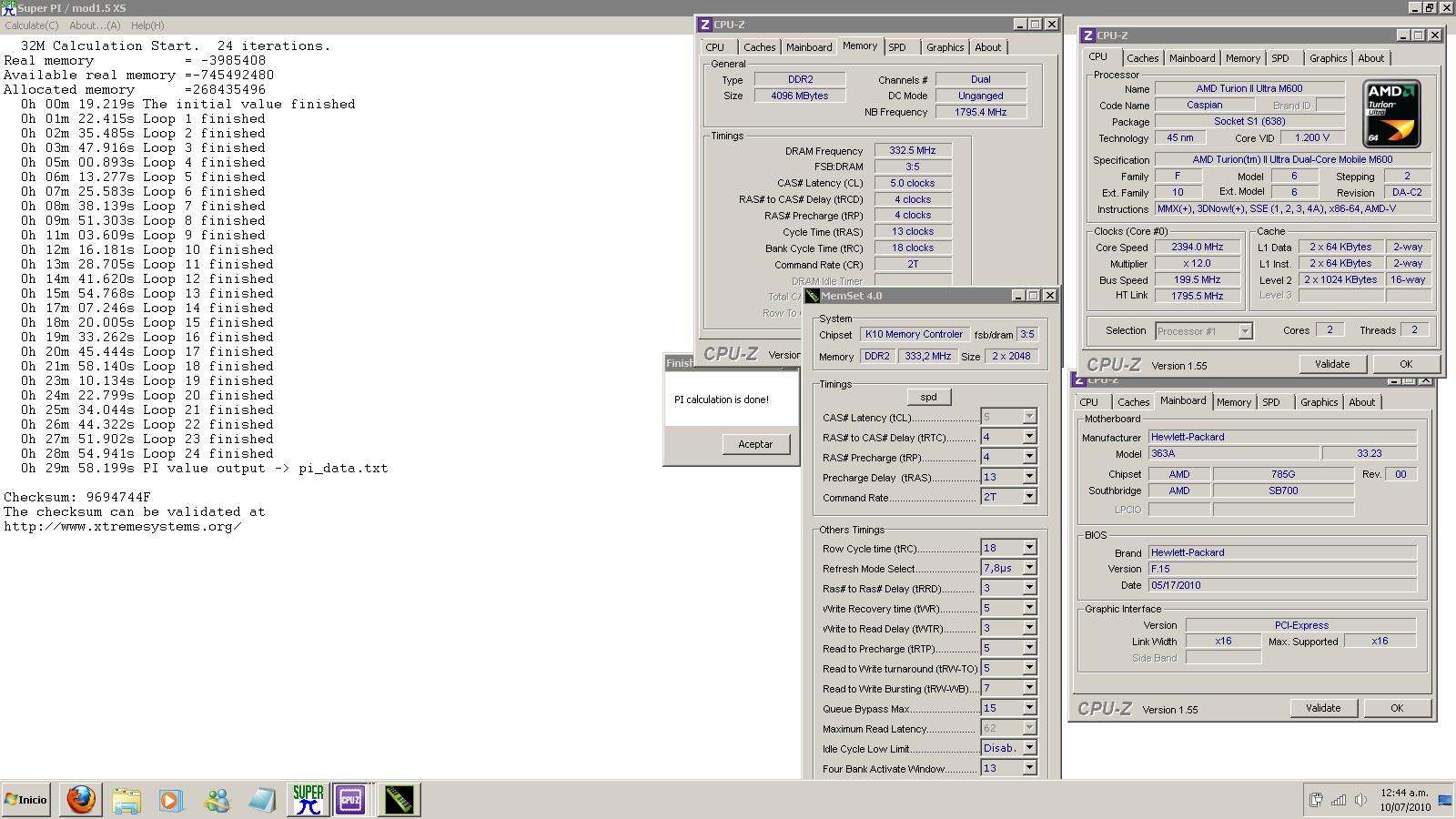Select Mainboard tab in CPU-Z Memory window
This screenshot has width=1456, height=819.
pyautogui.click(x=809, y=47)
